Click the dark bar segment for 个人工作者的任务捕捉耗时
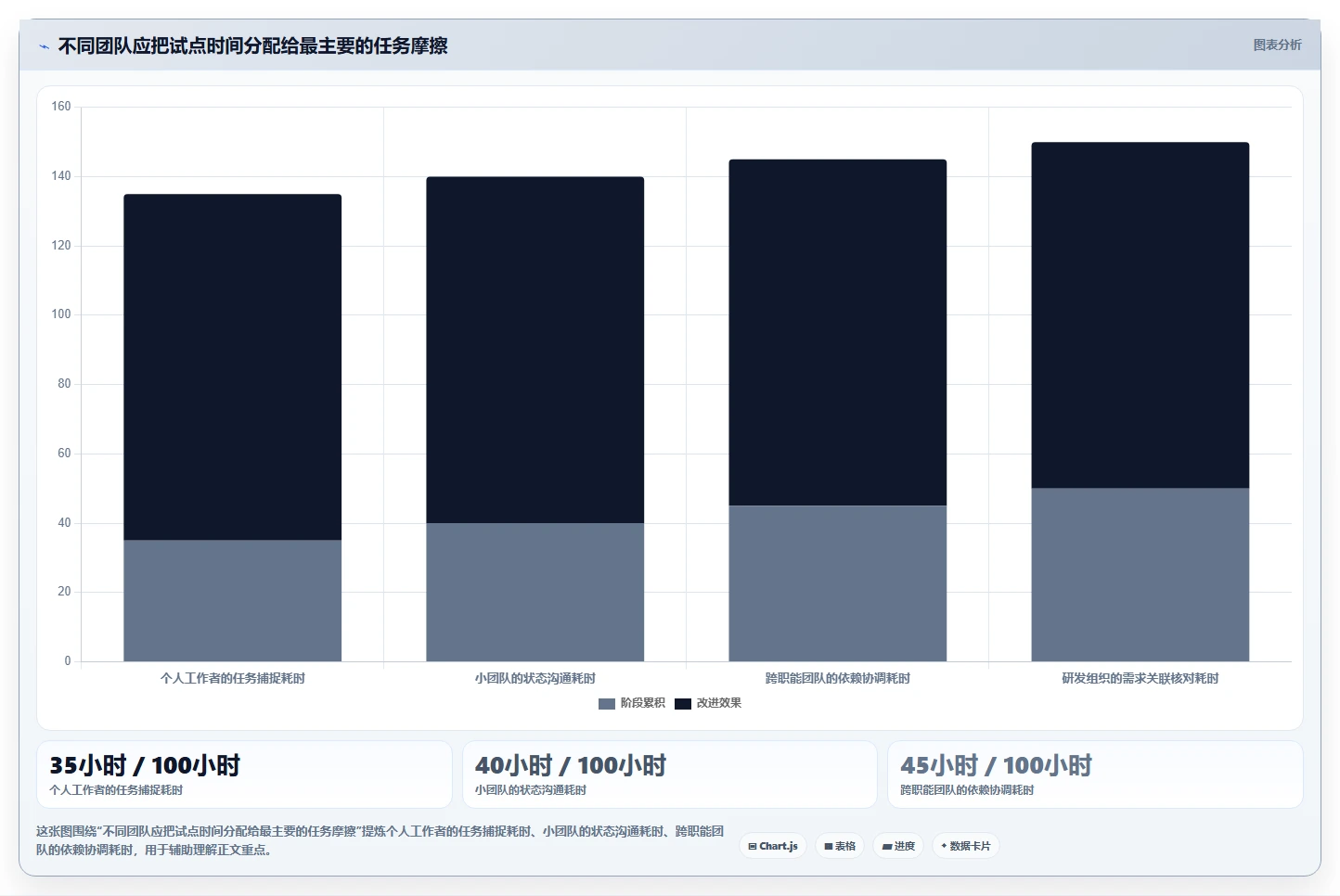This screenshot has width=1340, height=896. coord(233,367)
